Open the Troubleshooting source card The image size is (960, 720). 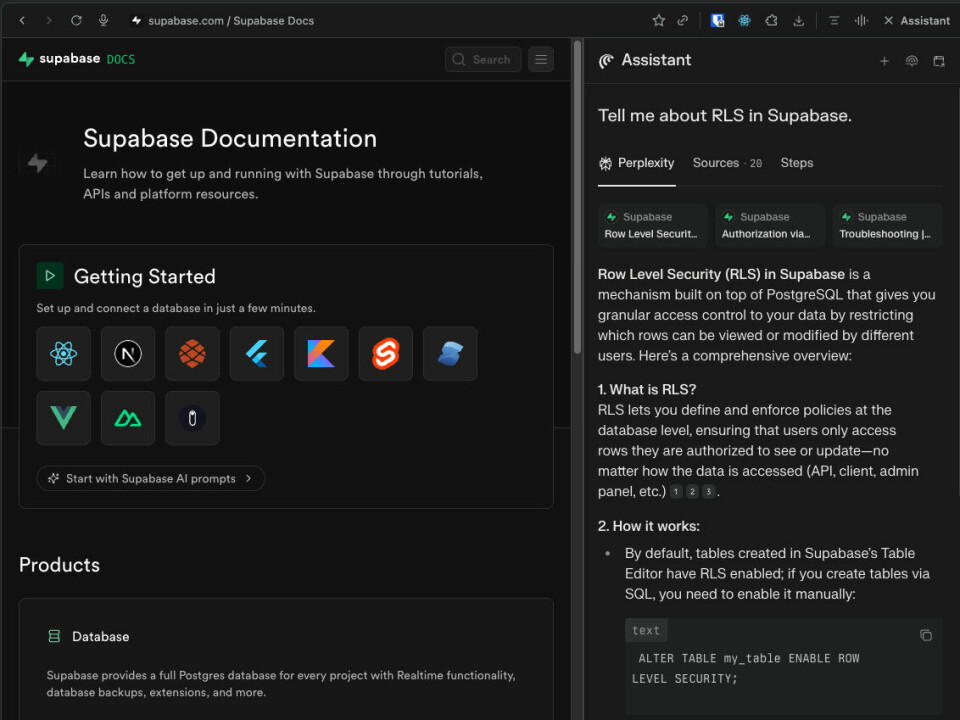[x=888, y=225]
